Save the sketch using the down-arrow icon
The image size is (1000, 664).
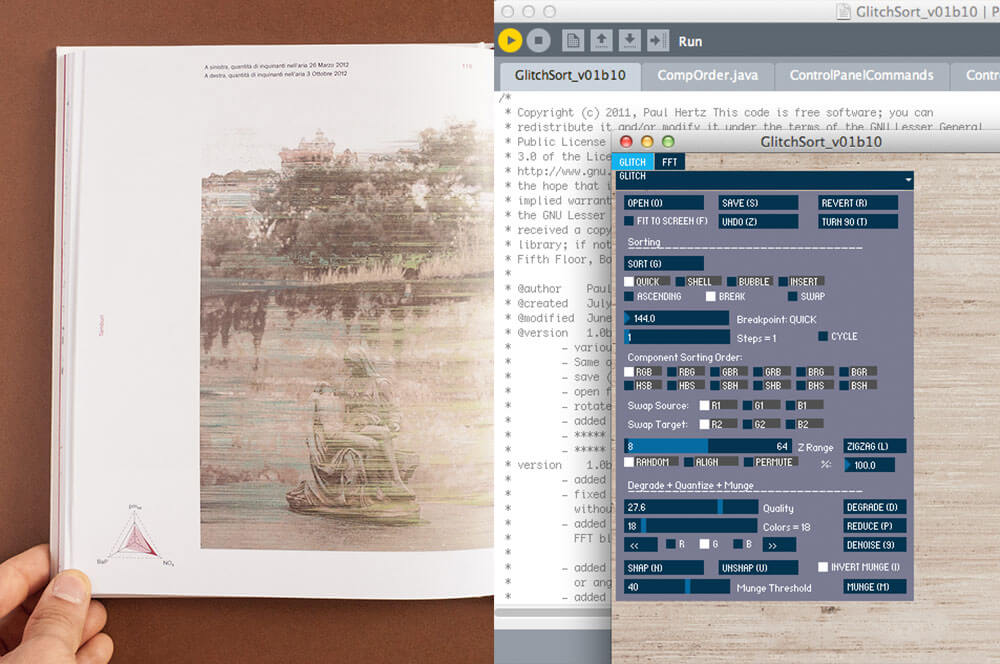pyautogui.click(x=629, y=41)
